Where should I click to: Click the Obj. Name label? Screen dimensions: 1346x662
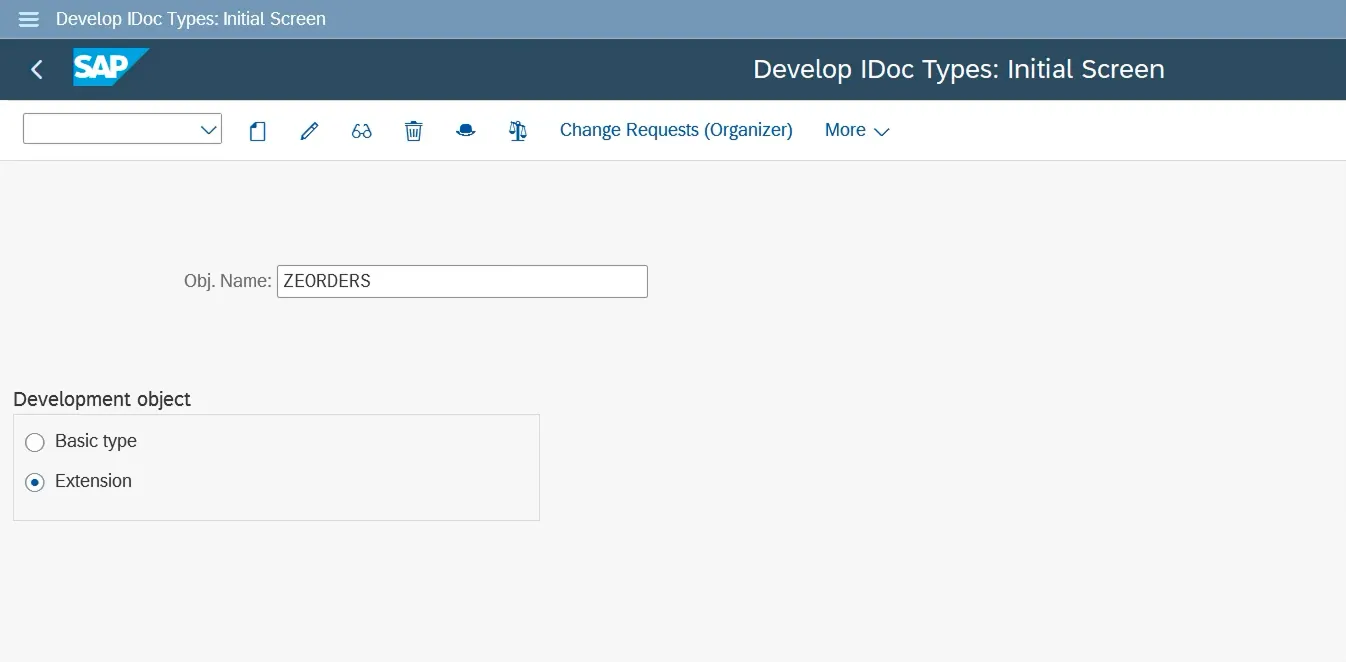(227, 281)
